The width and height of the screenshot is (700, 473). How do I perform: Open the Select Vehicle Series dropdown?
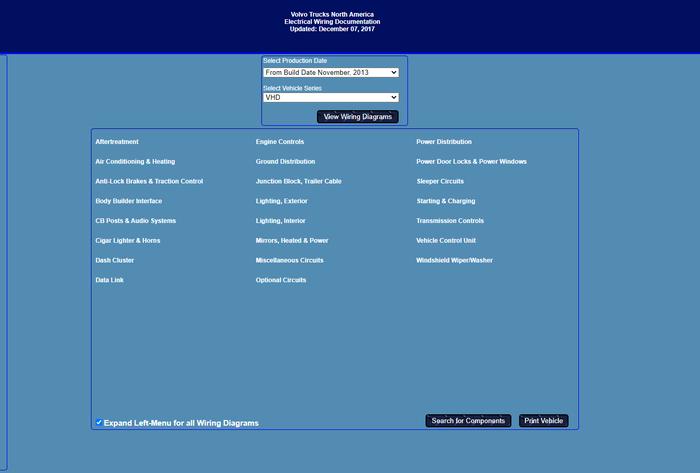coord(331,97)
